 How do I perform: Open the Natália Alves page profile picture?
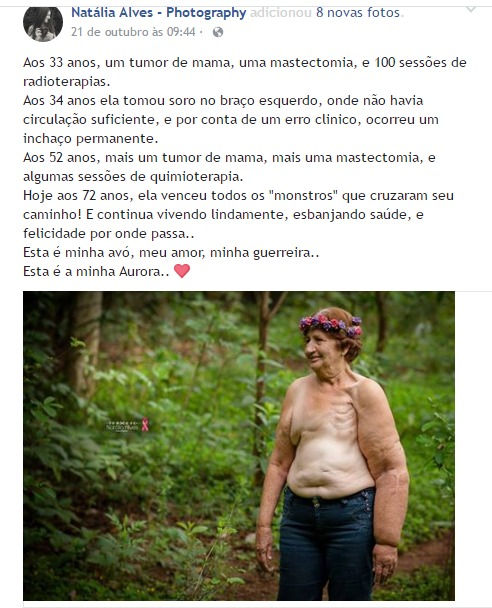click(x=43, y=23)
